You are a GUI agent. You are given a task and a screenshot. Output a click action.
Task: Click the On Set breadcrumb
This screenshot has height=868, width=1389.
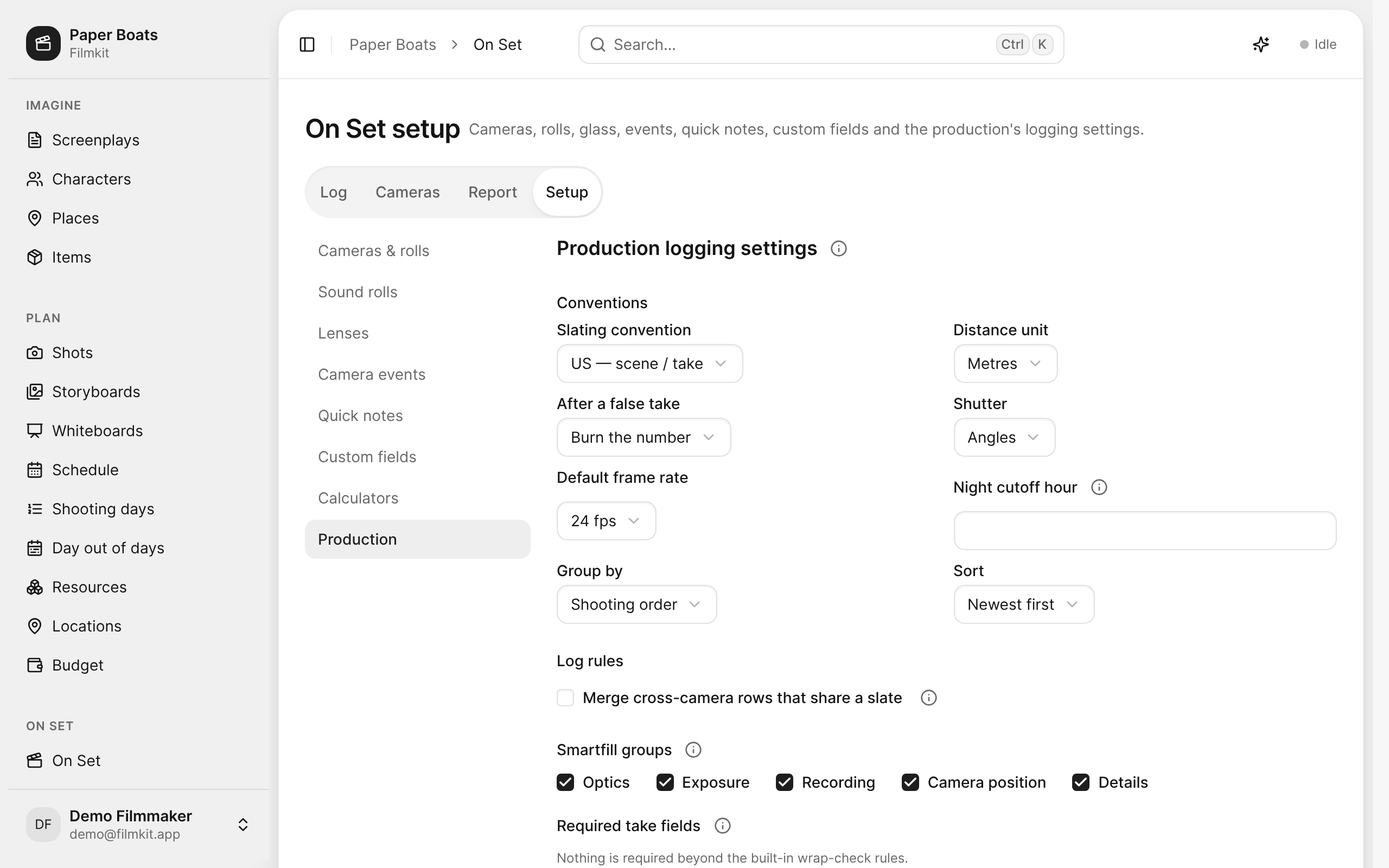pos(497,44)
